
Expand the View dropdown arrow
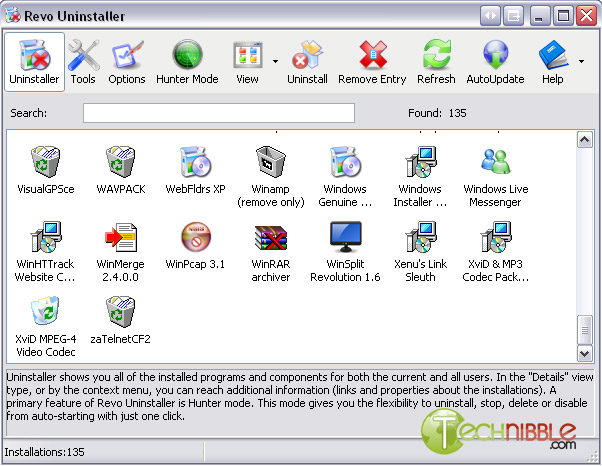[x=275, y=61]
